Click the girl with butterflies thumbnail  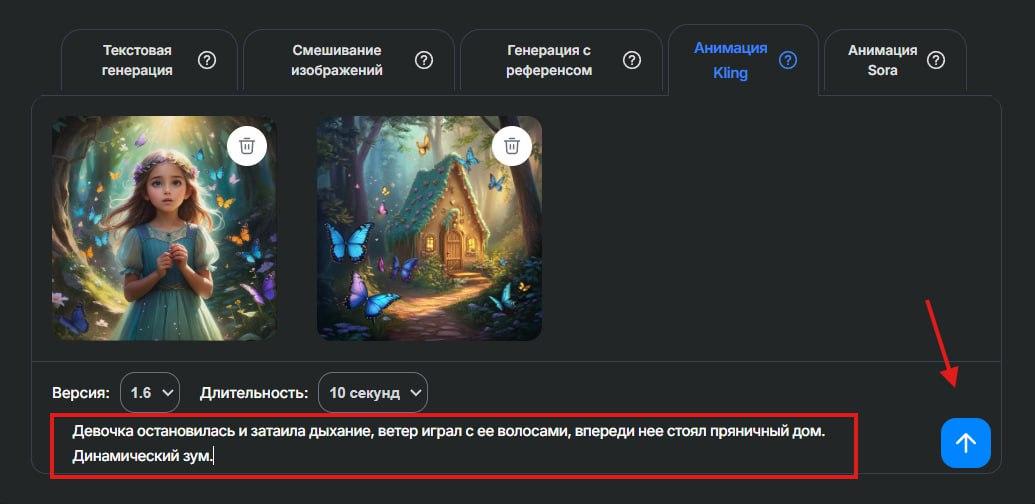tap(164, 228)
